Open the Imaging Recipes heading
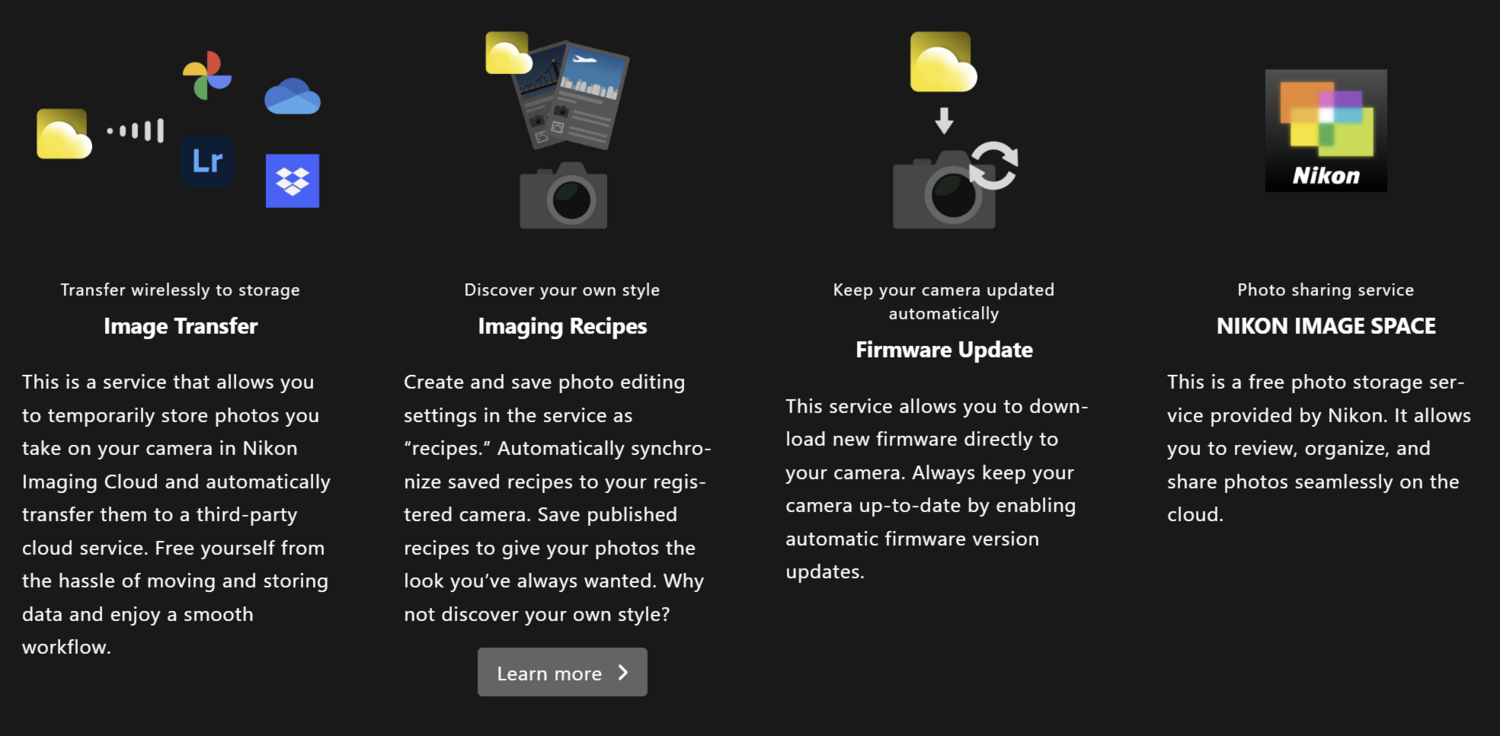Image resolution: width=1500 pixels, height=736 pixels. click(562, 326)
